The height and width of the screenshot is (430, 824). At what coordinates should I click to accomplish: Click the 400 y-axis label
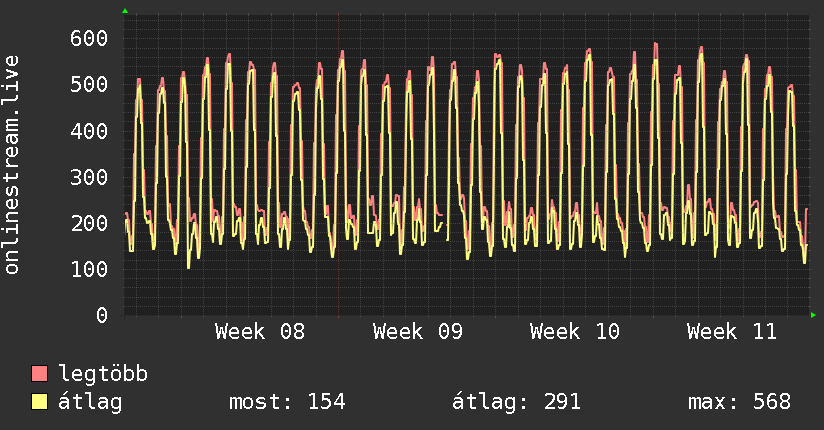tap(89, 131)
